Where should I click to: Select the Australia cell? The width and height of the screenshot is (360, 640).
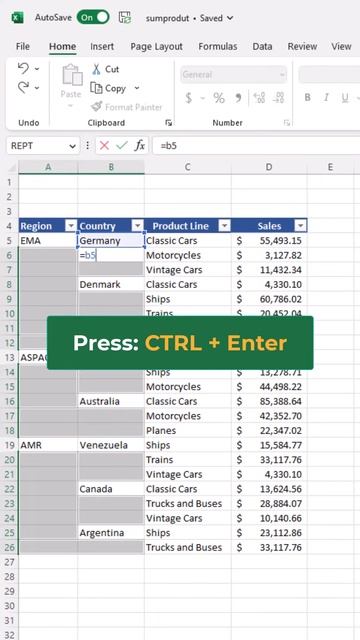coord(111,401)
